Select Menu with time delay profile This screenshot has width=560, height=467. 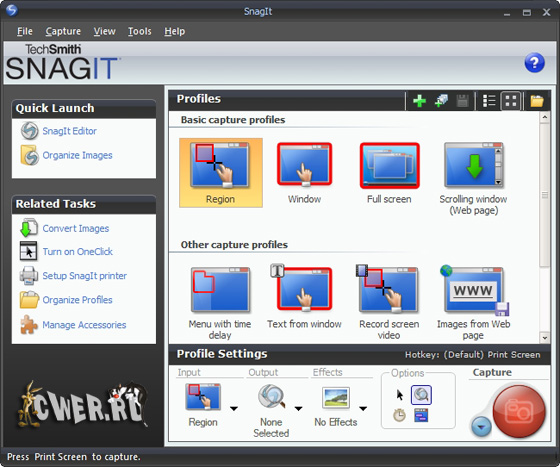click(x=220, y=303)
